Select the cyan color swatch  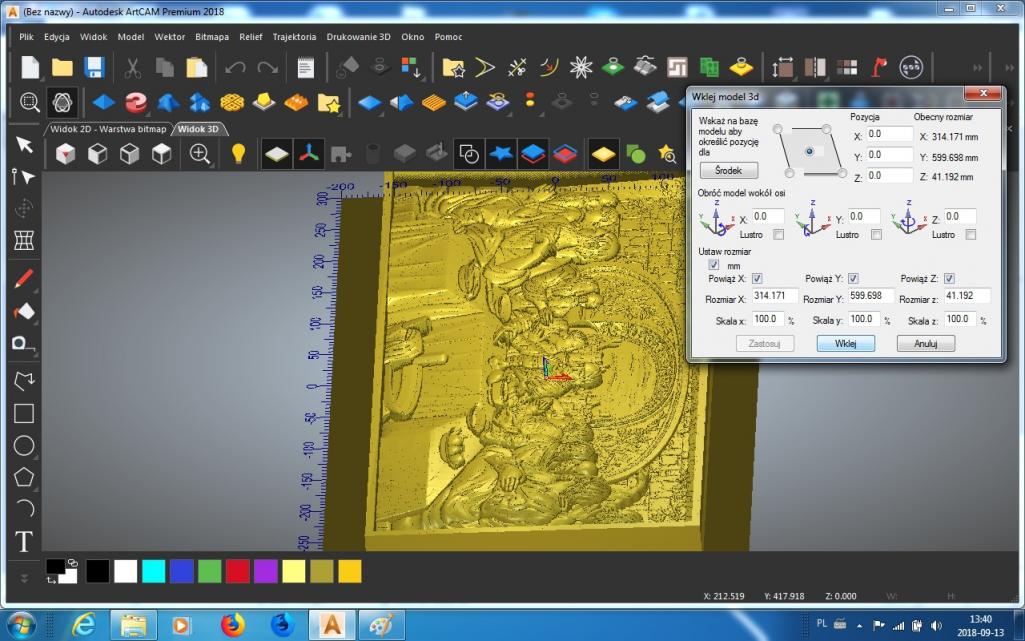pyautogui.click(x=154, y=572)
